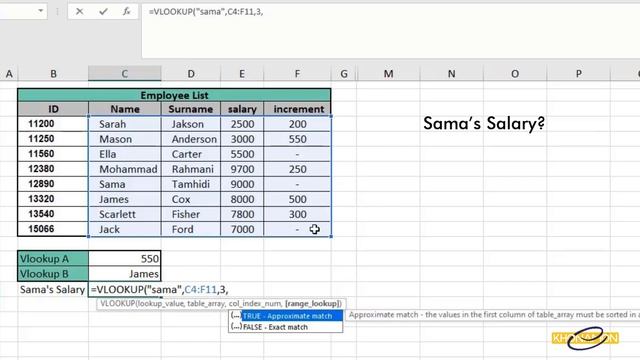Click the Vlookup A result 550
This screenshot has width=640, height=360.
[x=124, y=259]
